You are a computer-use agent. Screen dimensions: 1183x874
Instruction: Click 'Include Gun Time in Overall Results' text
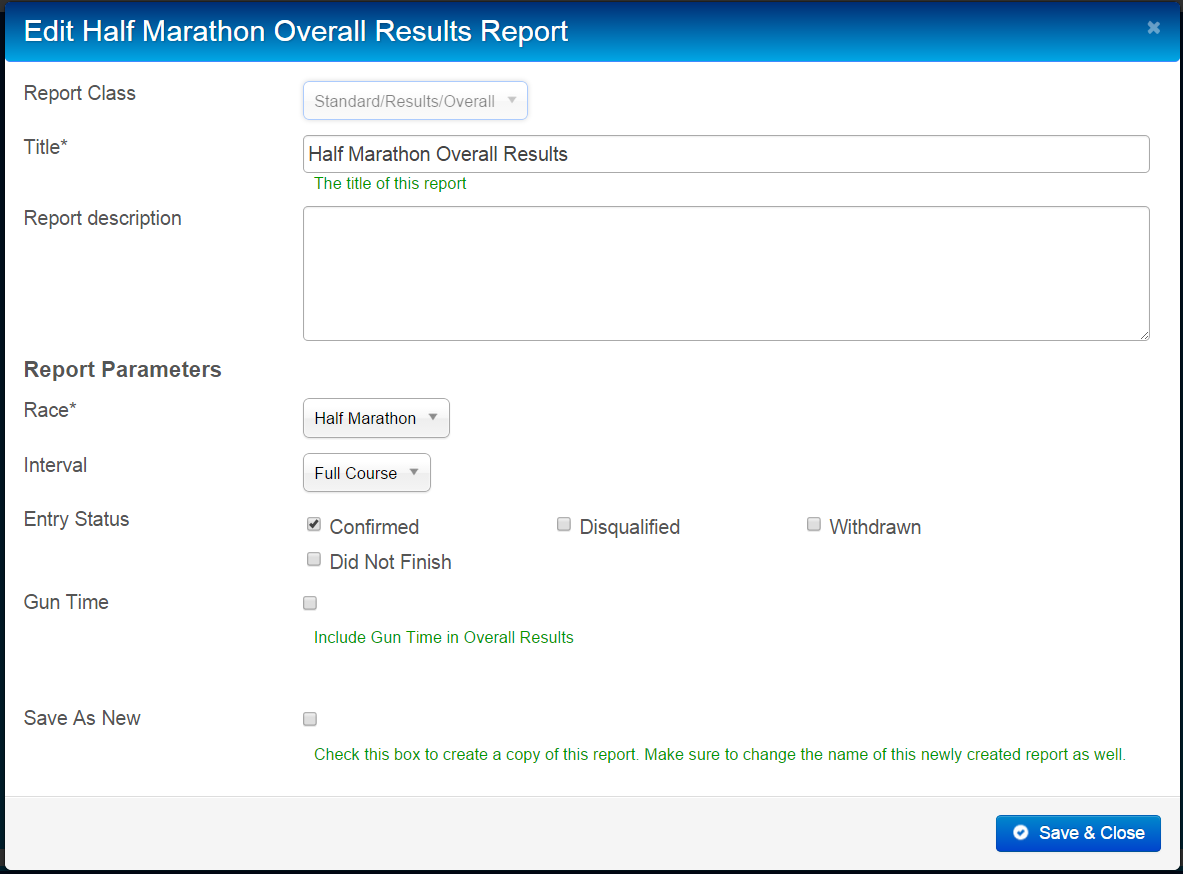[x=444, y=638]
